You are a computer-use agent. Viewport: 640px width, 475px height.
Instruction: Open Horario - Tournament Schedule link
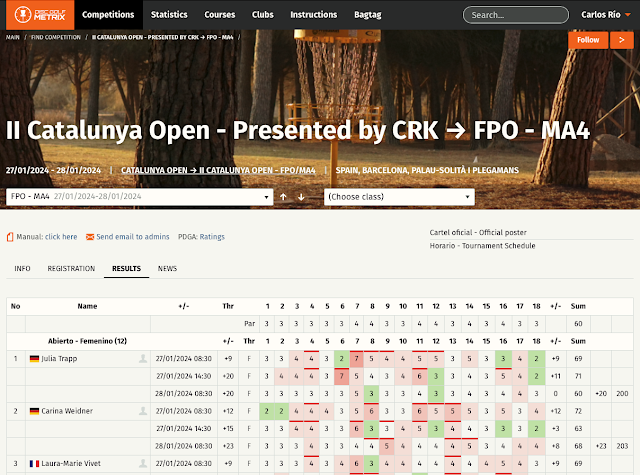point(482,246)
